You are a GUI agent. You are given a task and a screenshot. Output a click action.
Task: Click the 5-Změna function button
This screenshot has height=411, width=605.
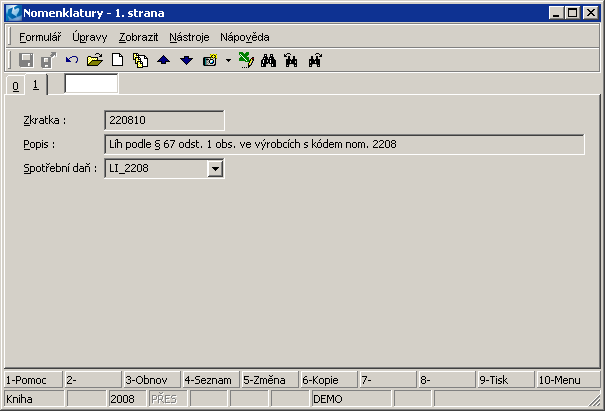point(270,380)
